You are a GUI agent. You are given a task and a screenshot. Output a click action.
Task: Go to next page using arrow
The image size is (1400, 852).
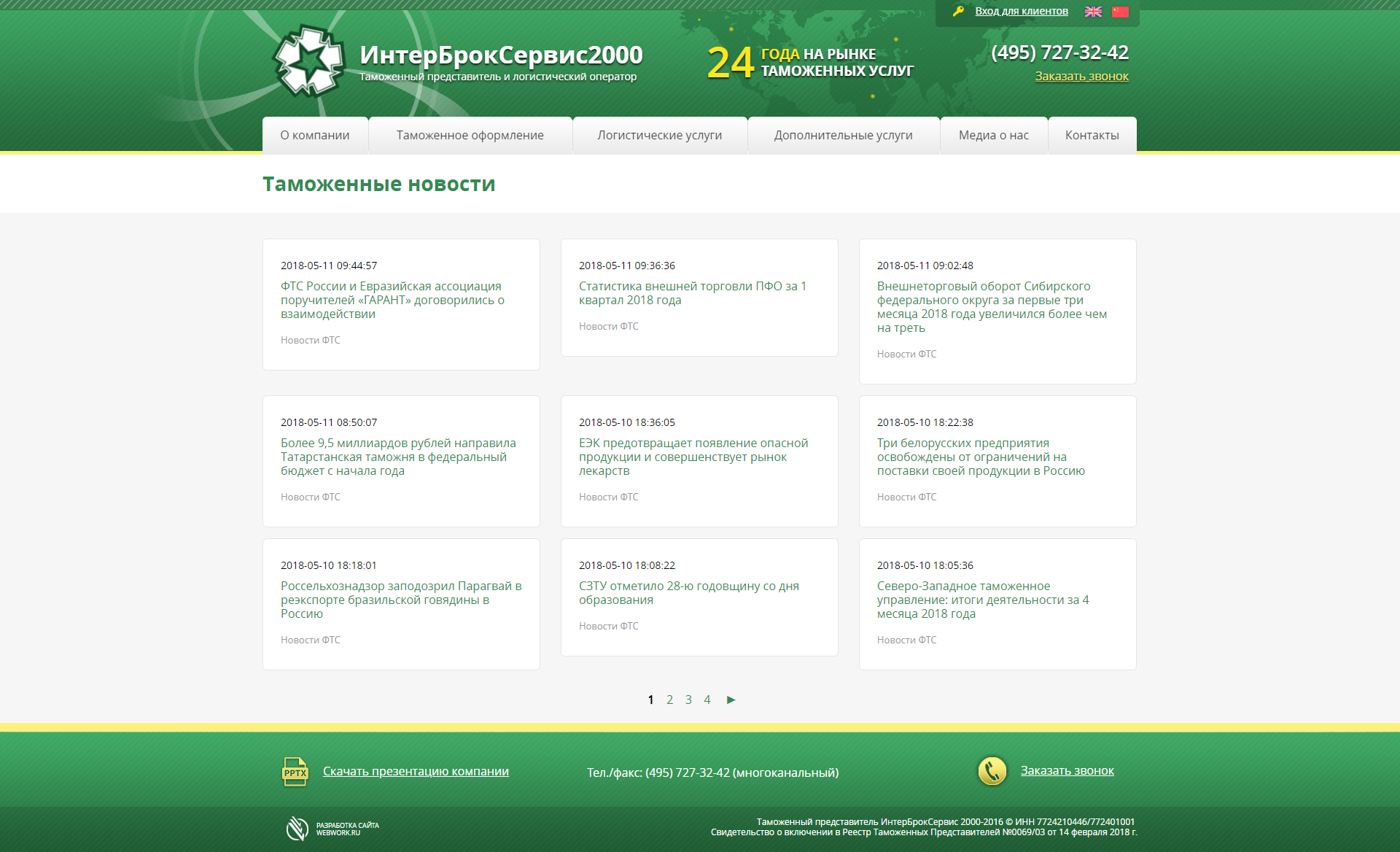(x=731, y=700)
